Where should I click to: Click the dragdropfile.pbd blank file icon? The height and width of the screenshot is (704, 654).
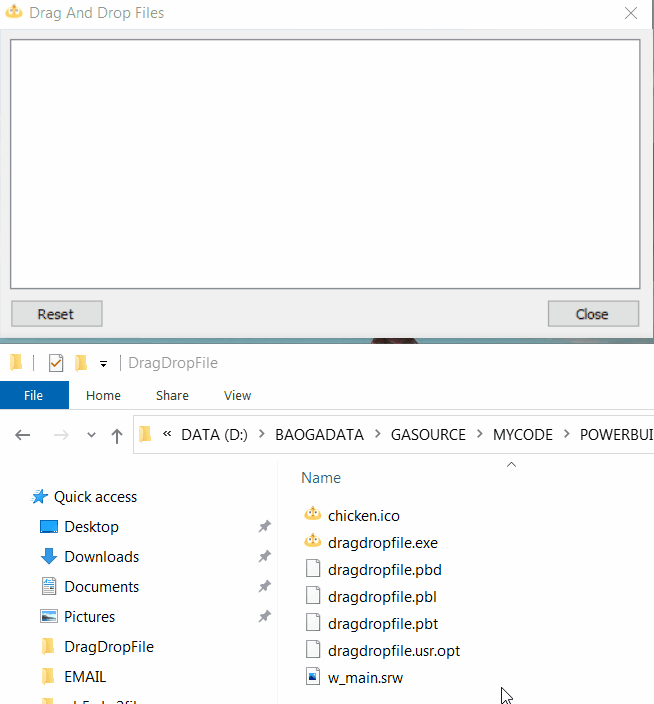point(313,568)
